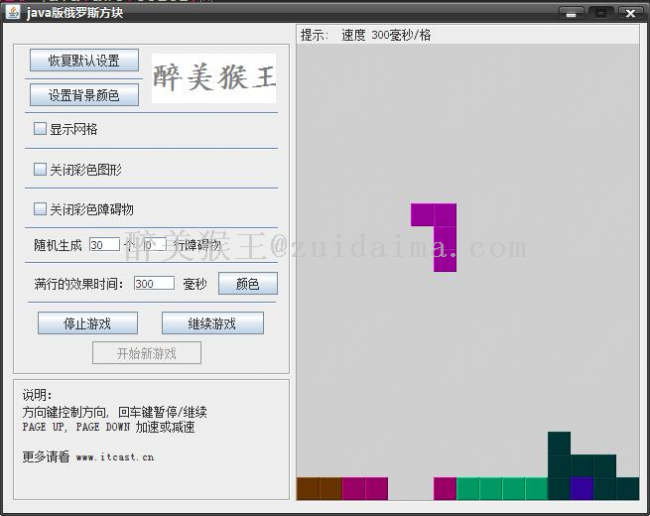Check the 关闭彩色障碍物 option

(x=40, y=210)
